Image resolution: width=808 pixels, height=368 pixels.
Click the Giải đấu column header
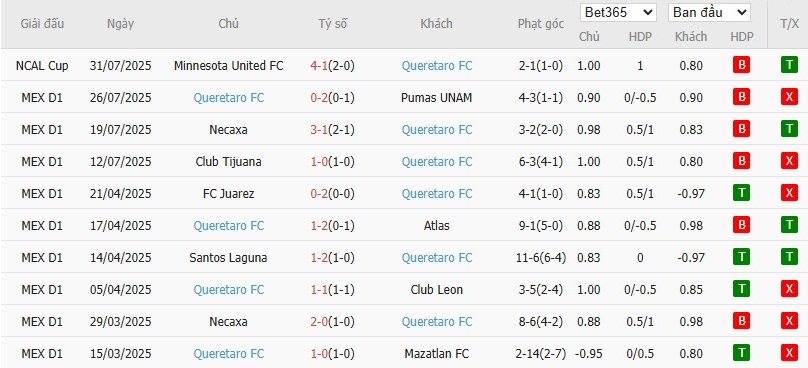pyautogui.click(x=42, y=24)
